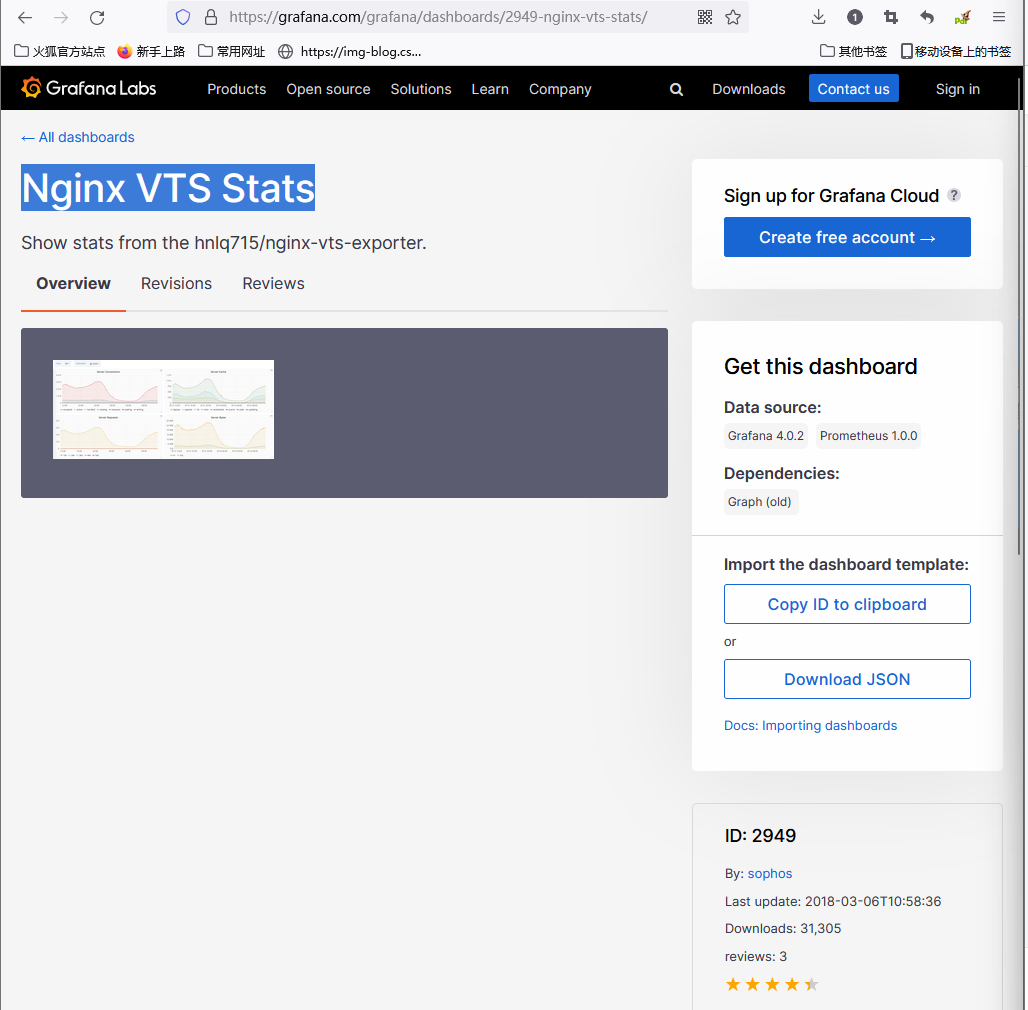View site security via padlock icon
Screen dimensions: 1028x1010
point(210,17)
